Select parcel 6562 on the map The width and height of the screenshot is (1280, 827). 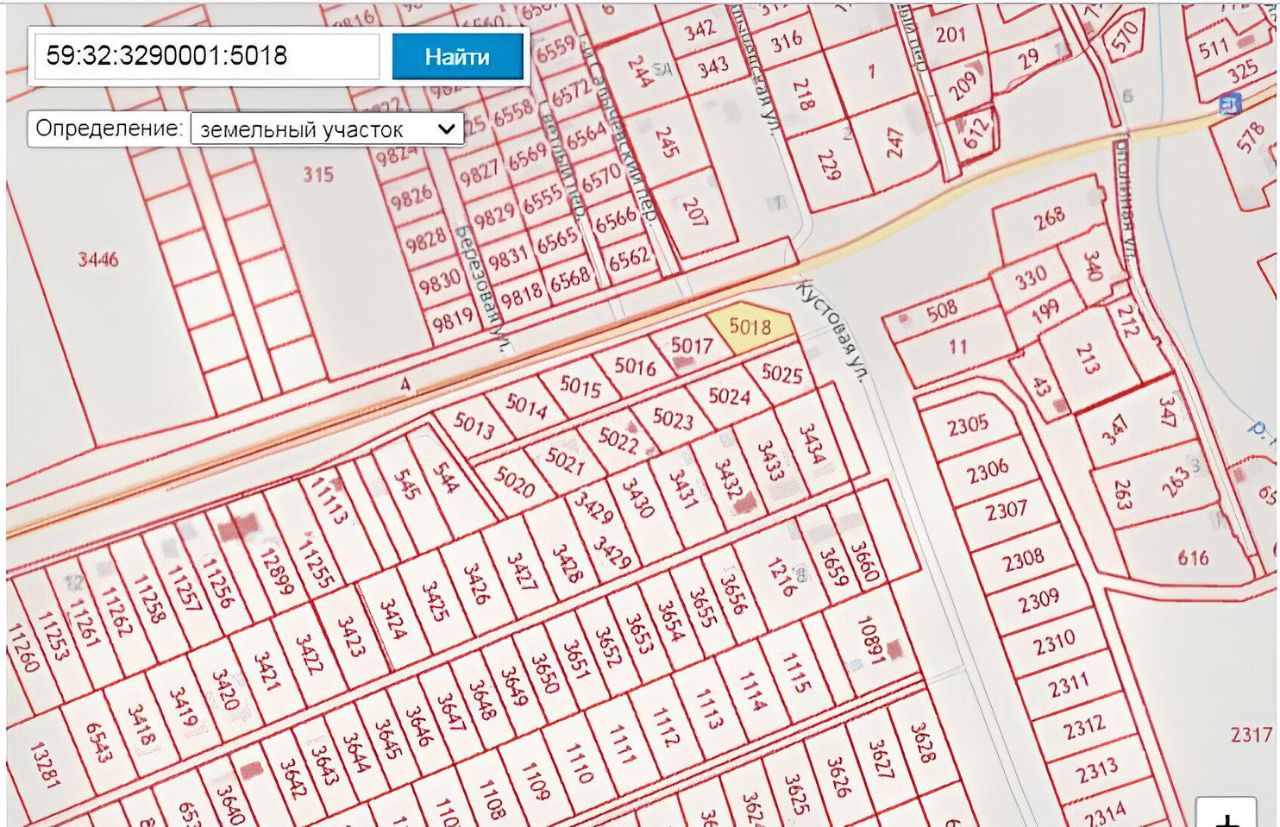coord(629,258)
